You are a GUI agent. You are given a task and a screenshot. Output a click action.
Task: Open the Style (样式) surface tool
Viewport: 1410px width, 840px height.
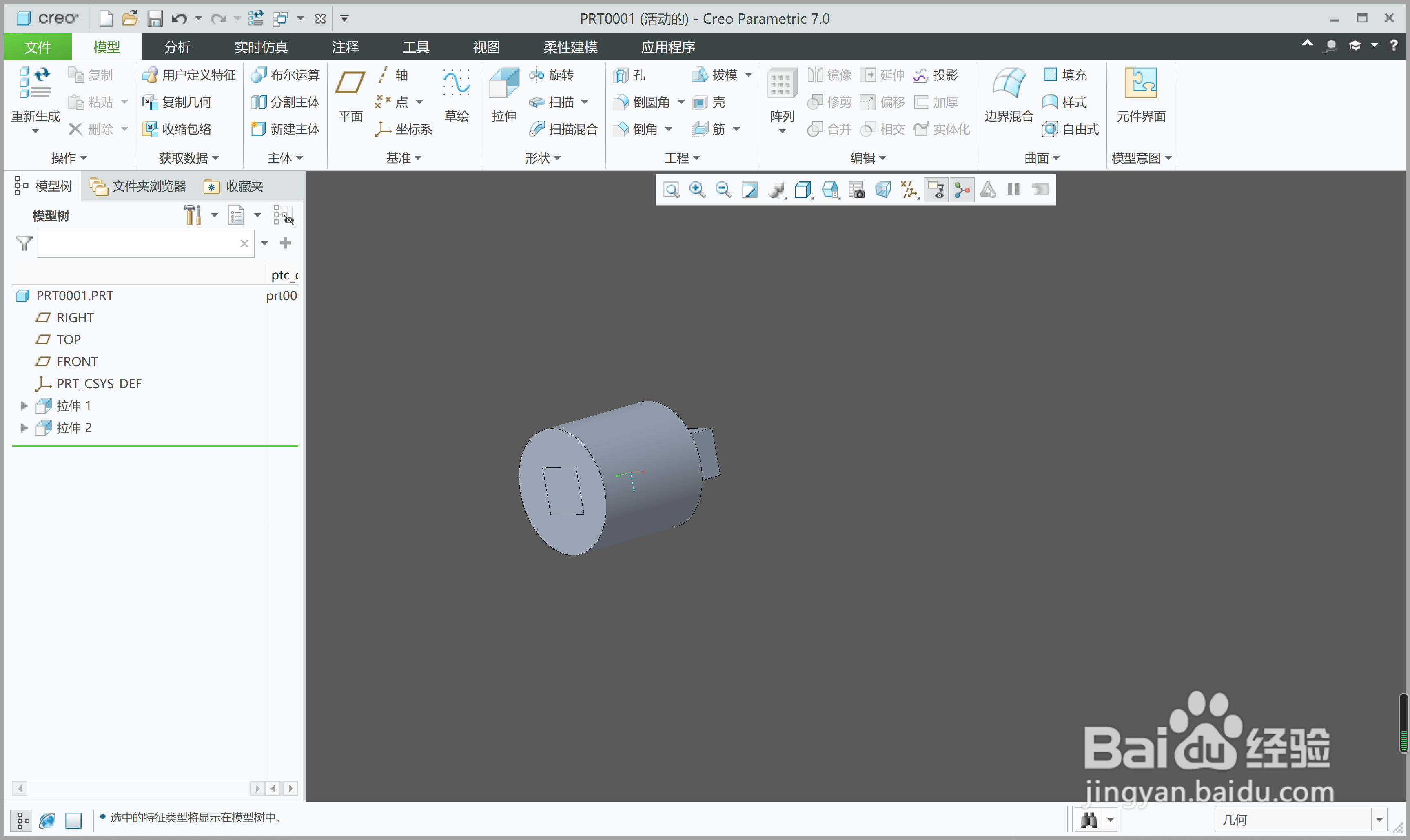1064,102
